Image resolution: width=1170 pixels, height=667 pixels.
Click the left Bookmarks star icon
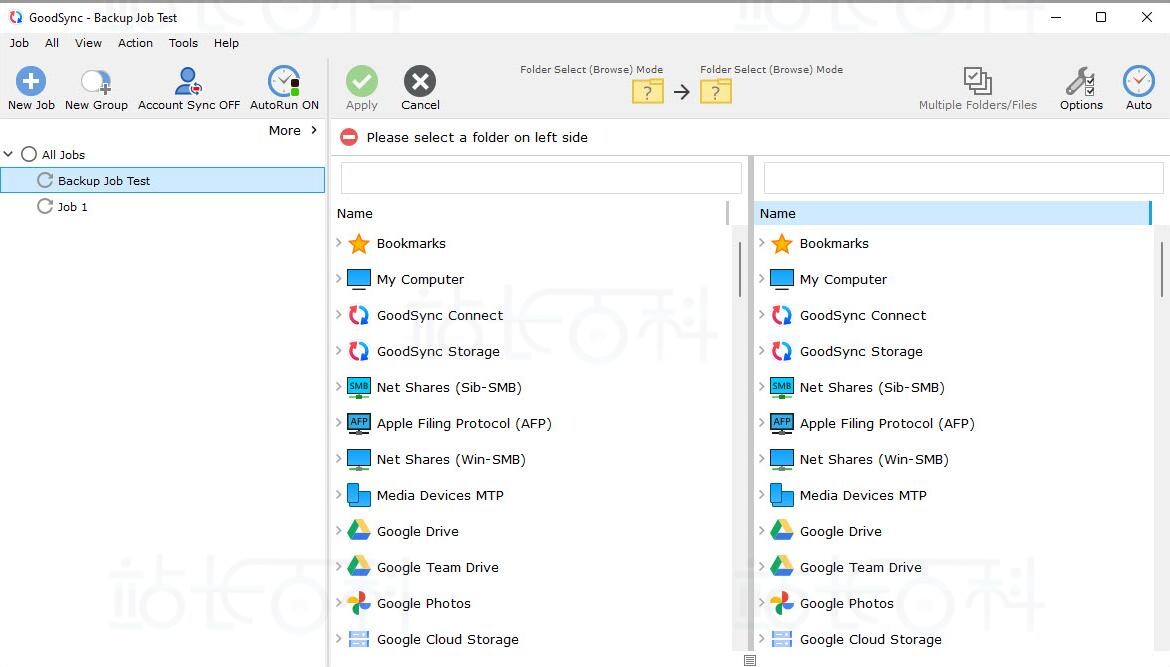[x=359, y=243]
